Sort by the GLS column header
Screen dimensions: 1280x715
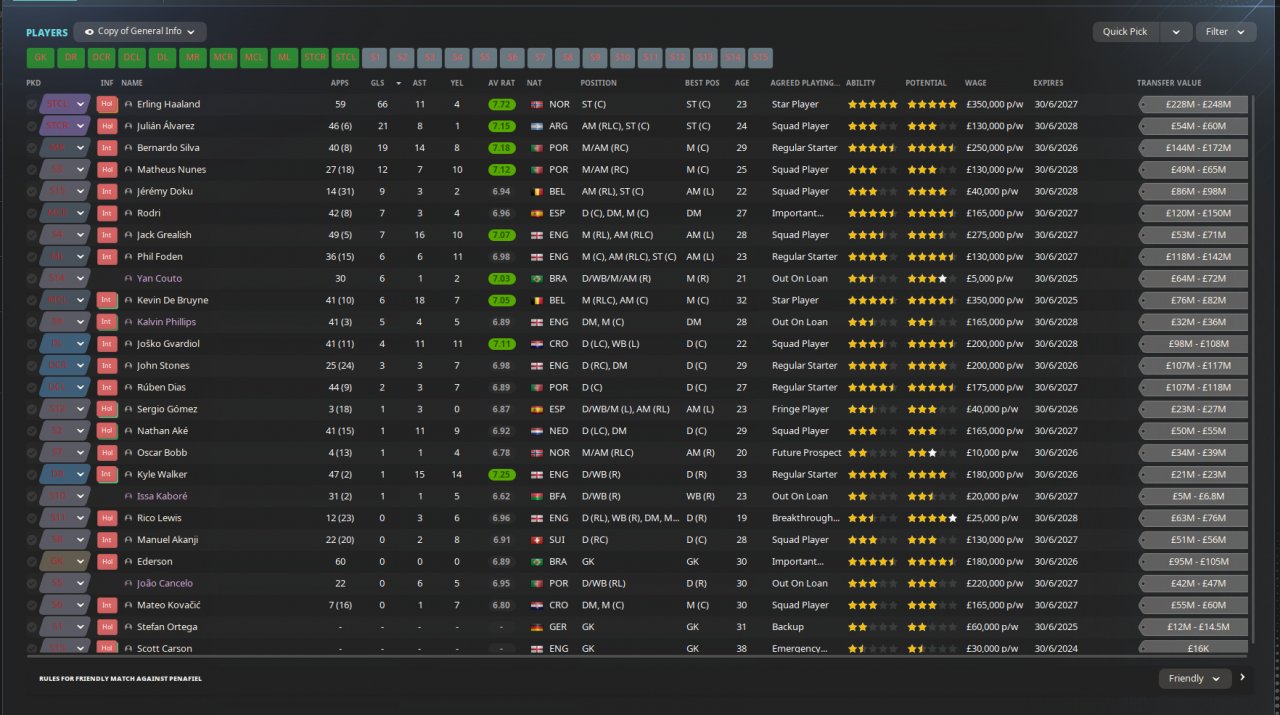(378, 83)
